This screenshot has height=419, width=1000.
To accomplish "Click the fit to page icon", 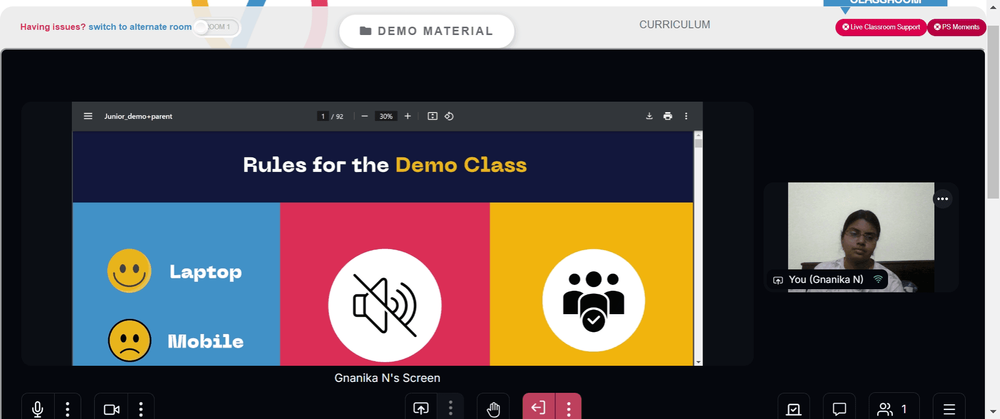I will (x=432, y=116).
